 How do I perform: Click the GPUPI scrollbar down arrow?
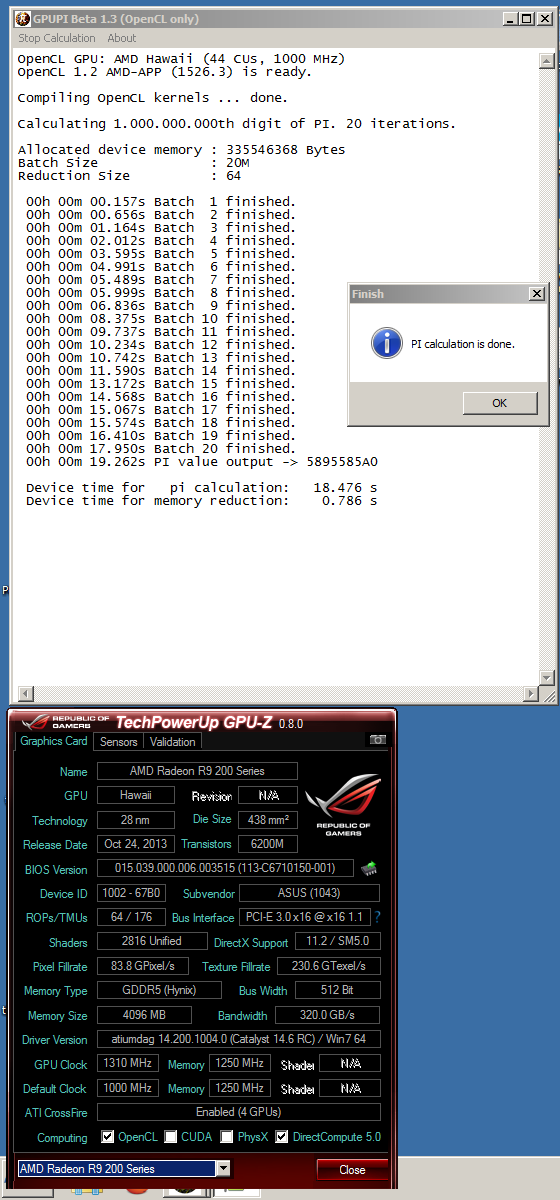546,677
